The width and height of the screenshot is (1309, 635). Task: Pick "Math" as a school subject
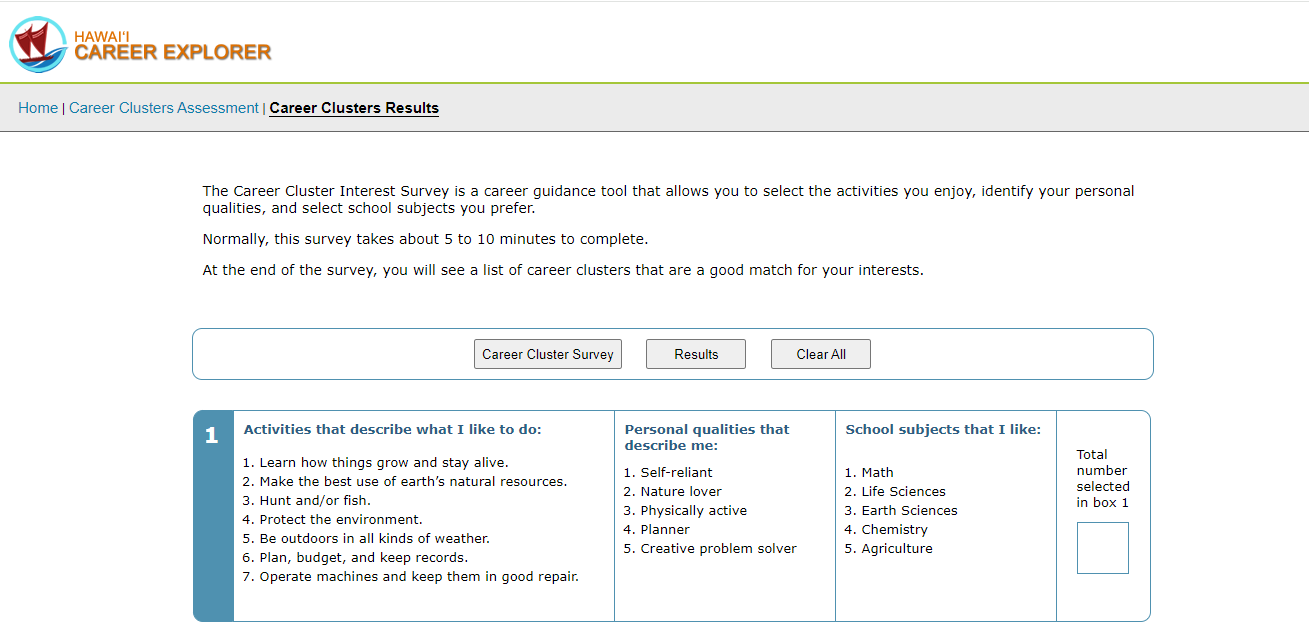876,472
